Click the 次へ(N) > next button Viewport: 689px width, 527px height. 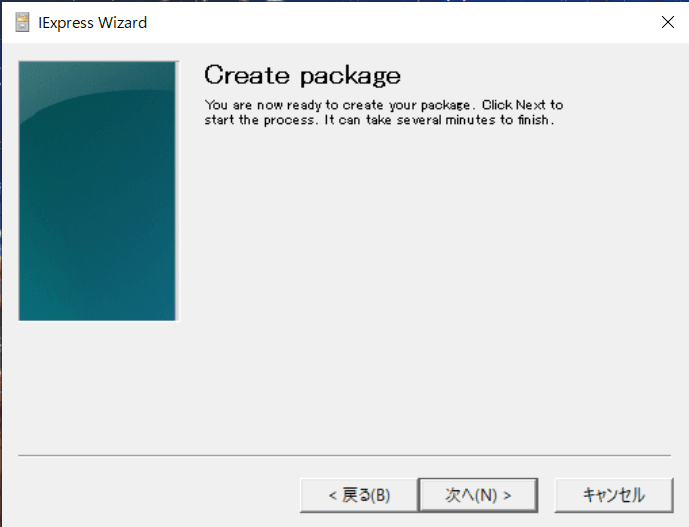[x=478, y=495]
